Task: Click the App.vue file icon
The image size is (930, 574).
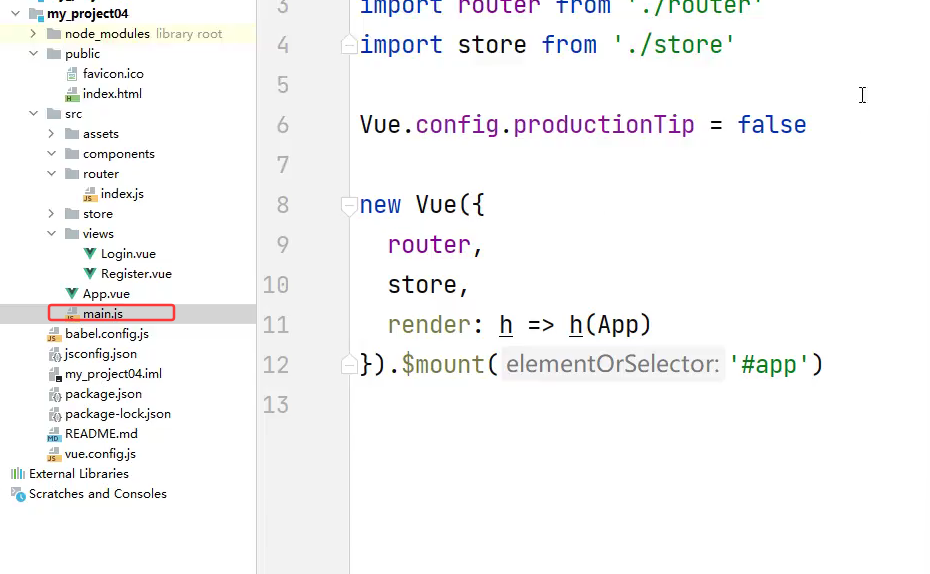Action: 72,294
